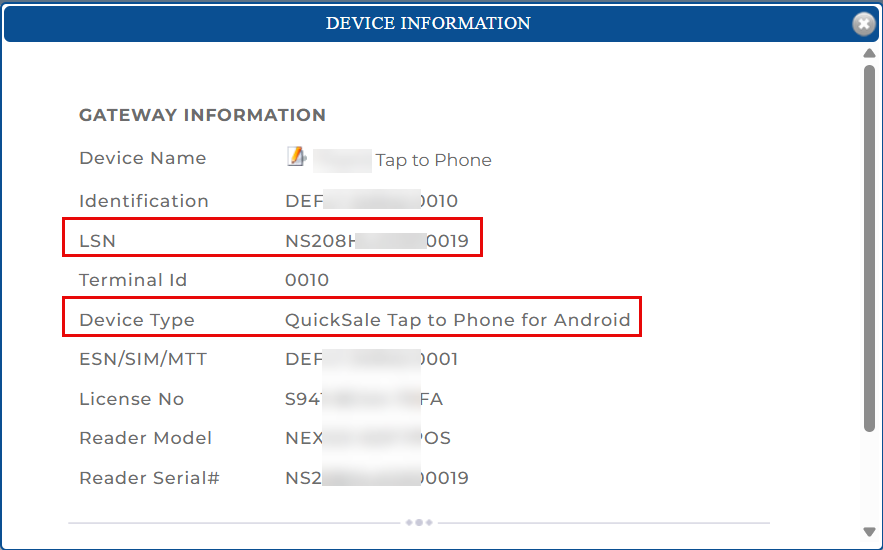Select QuickSale Tap to Phone for Android text
This screenshot has width=883, height=550.
pyautogui.click(x=457, y=320)
